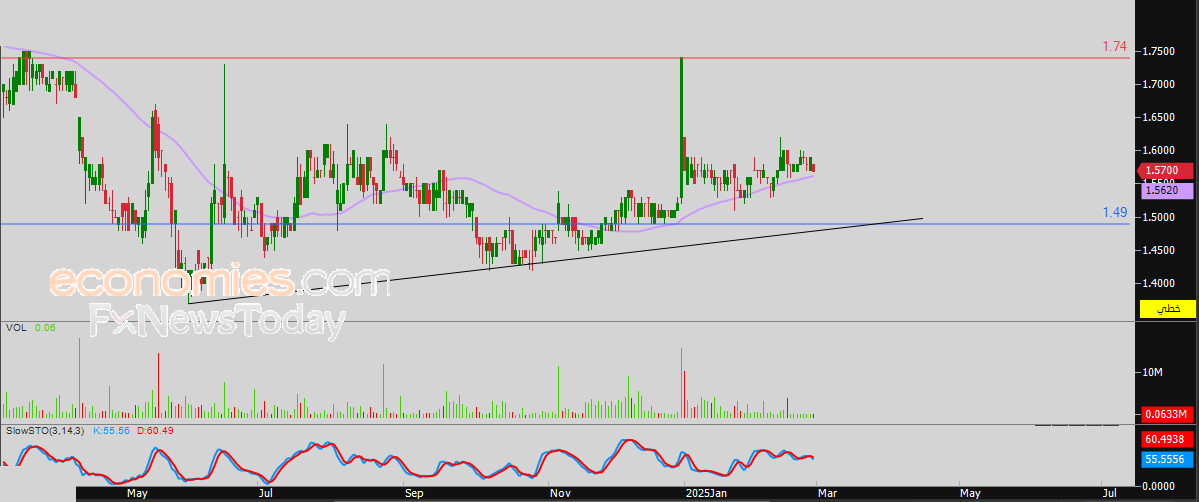Select the SlowSTO(3,14,3) indicator label
This screenshot has width=1199, height=502.
coord(45,431)
